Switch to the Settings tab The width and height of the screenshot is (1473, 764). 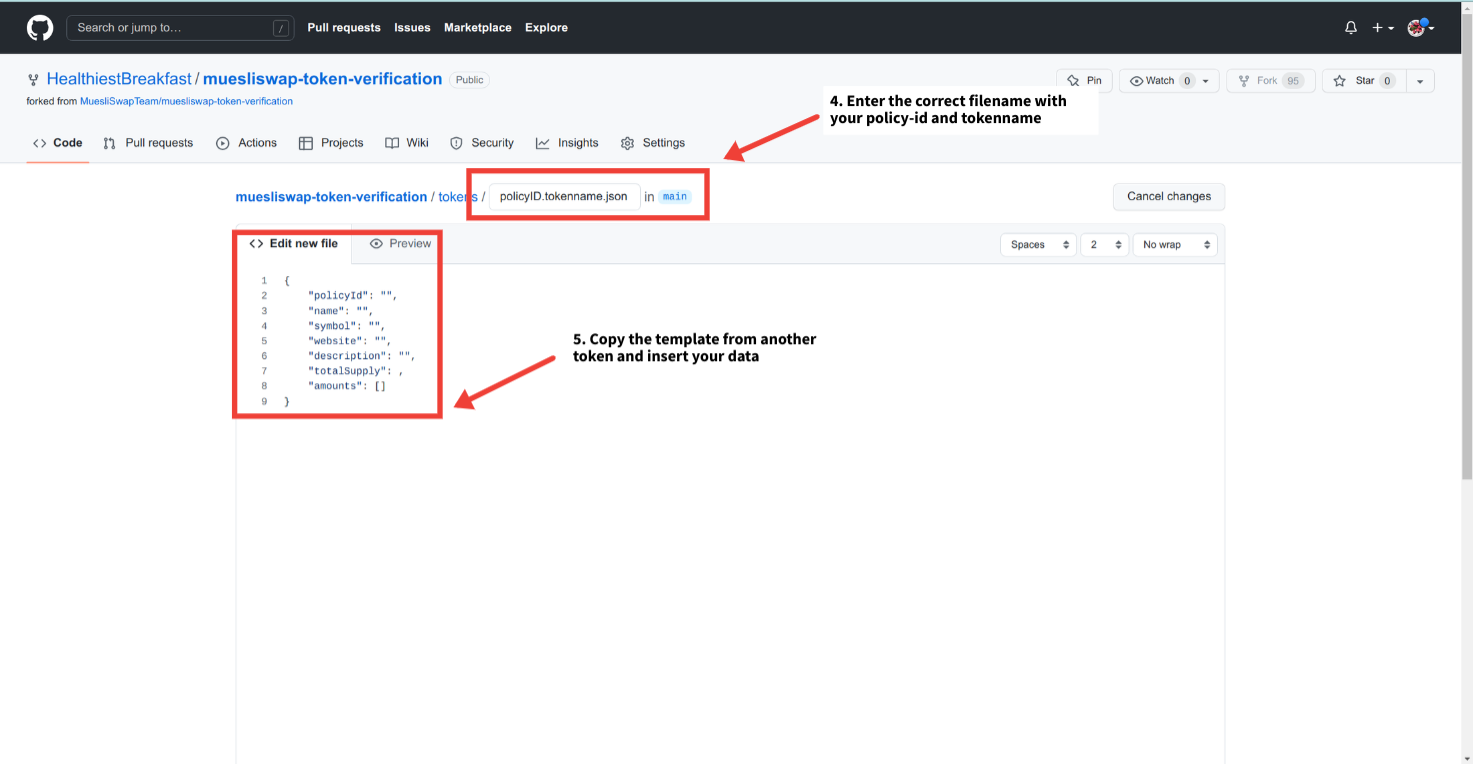click(653, 143)
